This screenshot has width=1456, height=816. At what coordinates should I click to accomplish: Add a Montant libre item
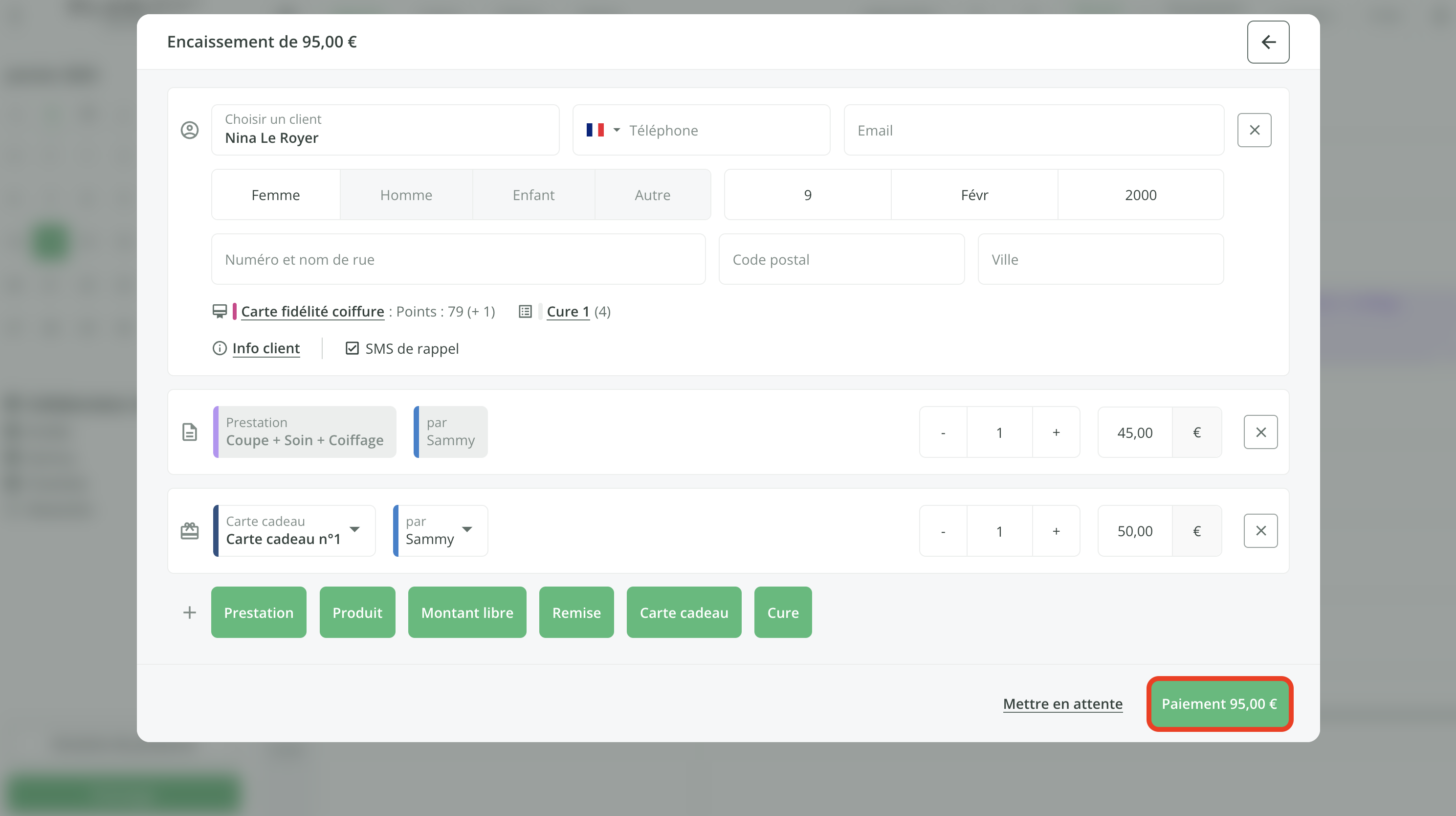pyautogui.click(x=467, y=612)
